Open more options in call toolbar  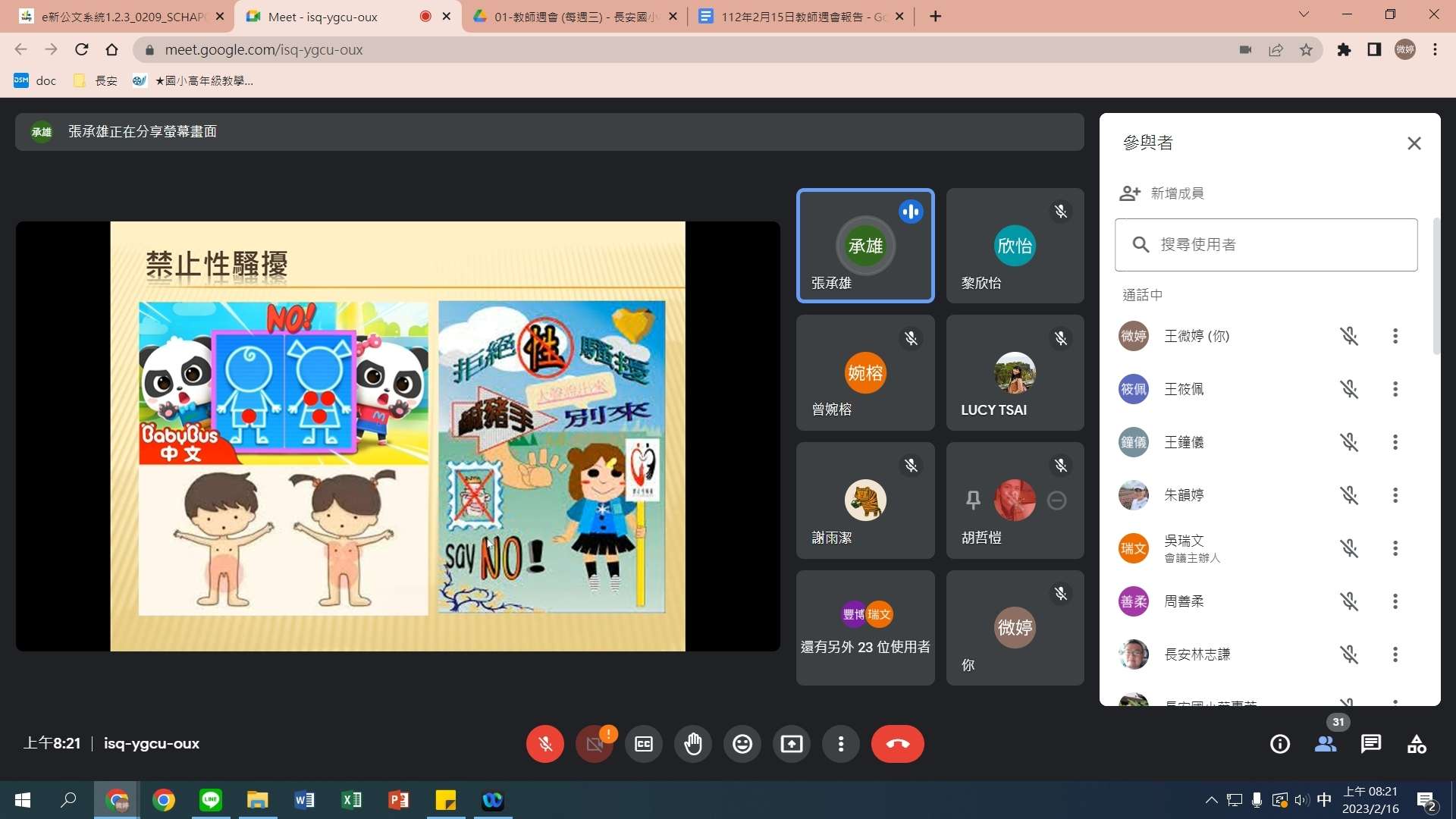840,744
